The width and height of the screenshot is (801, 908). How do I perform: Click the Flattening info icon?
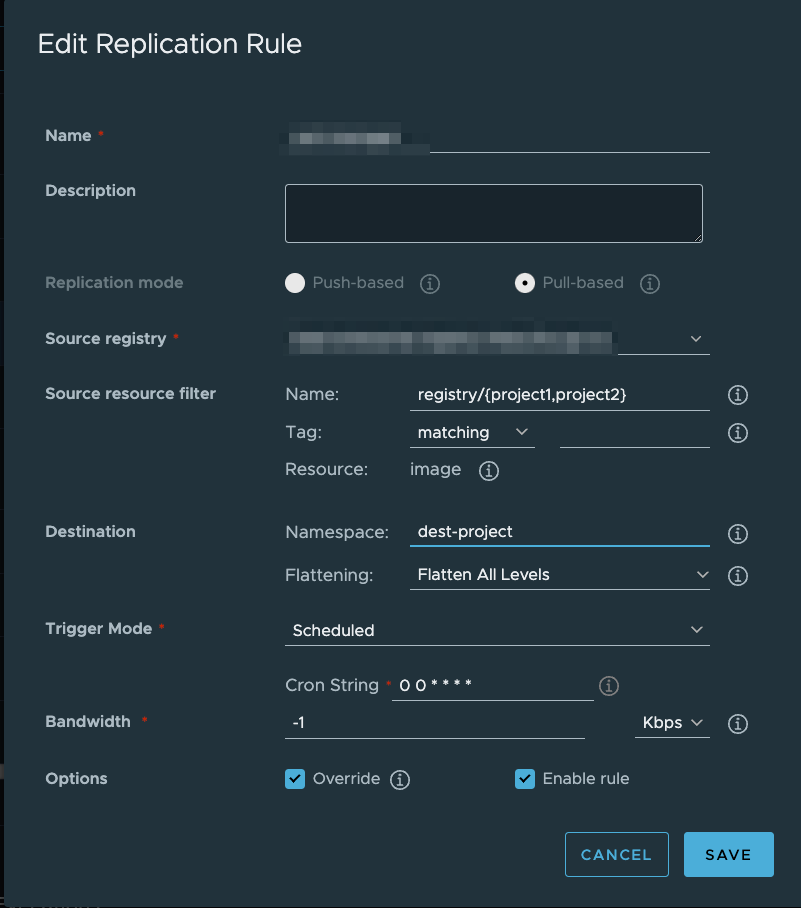[x=737, y=576]
